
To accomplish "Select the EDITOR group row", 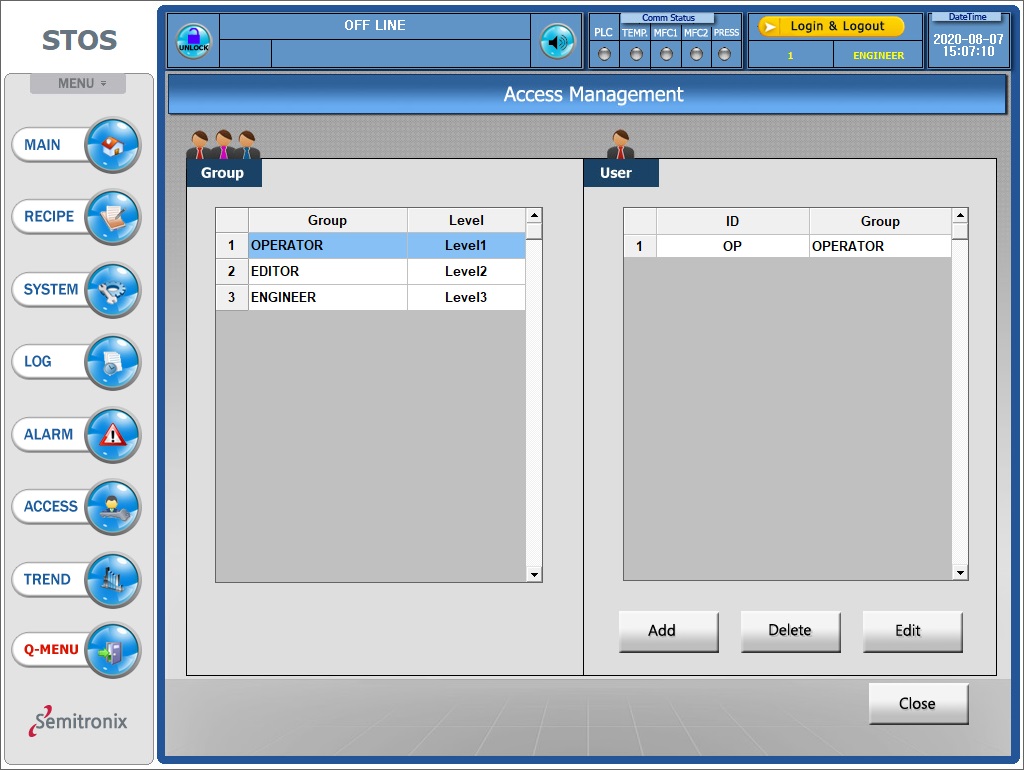I will [370, 271].
